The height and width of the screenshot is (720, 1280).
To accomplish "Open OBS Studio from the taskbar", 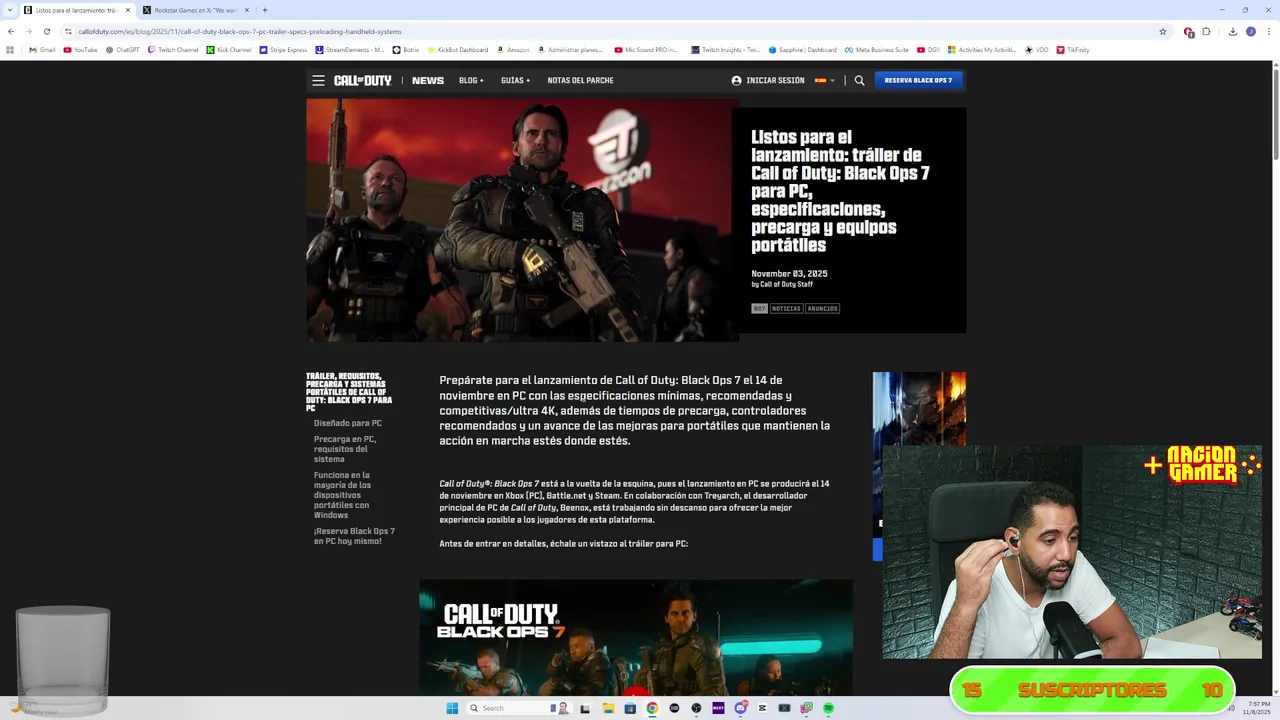I will pos(696,708).
